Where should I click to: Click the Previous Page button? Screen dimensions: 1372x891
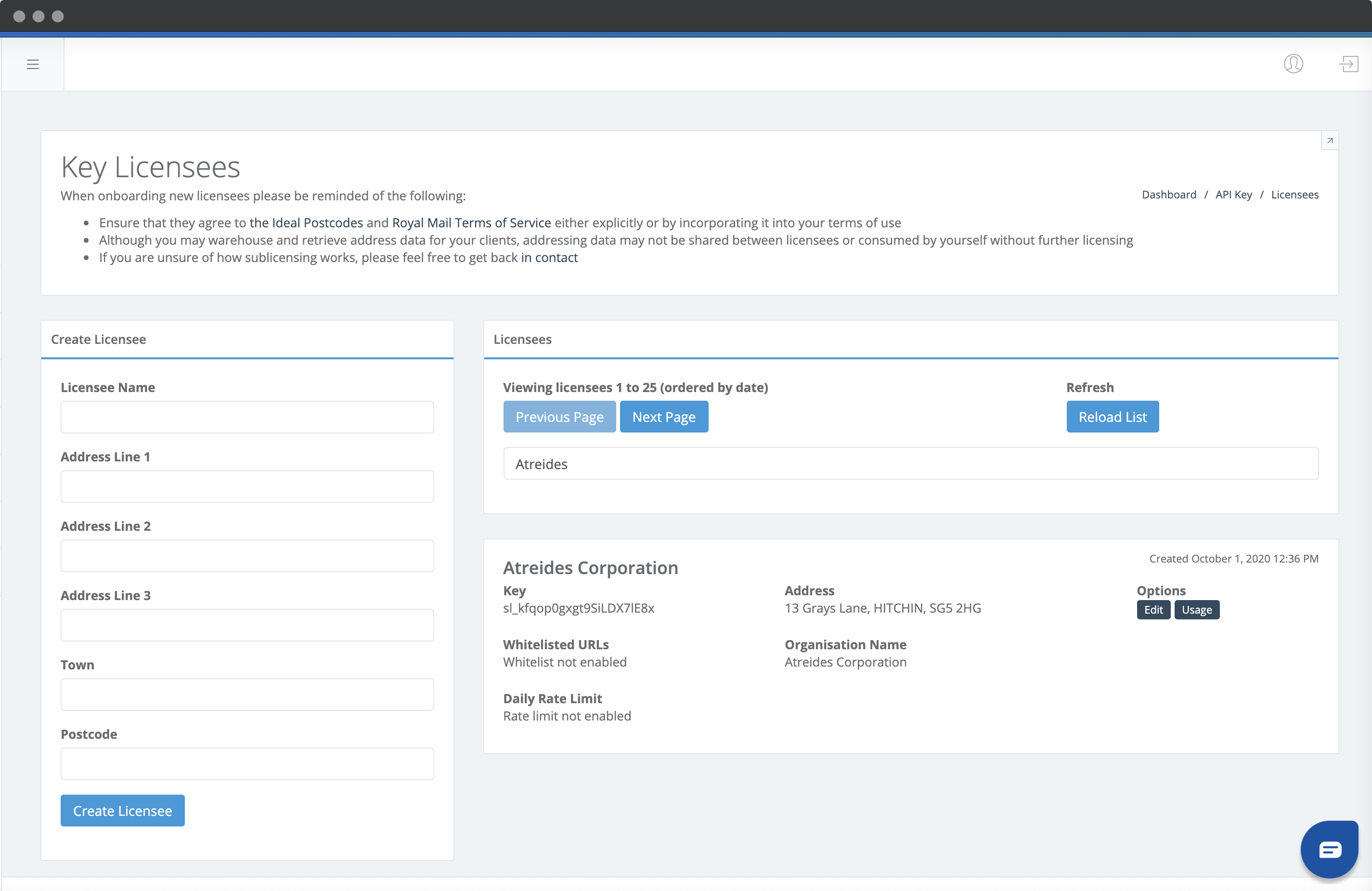point(559,417)
